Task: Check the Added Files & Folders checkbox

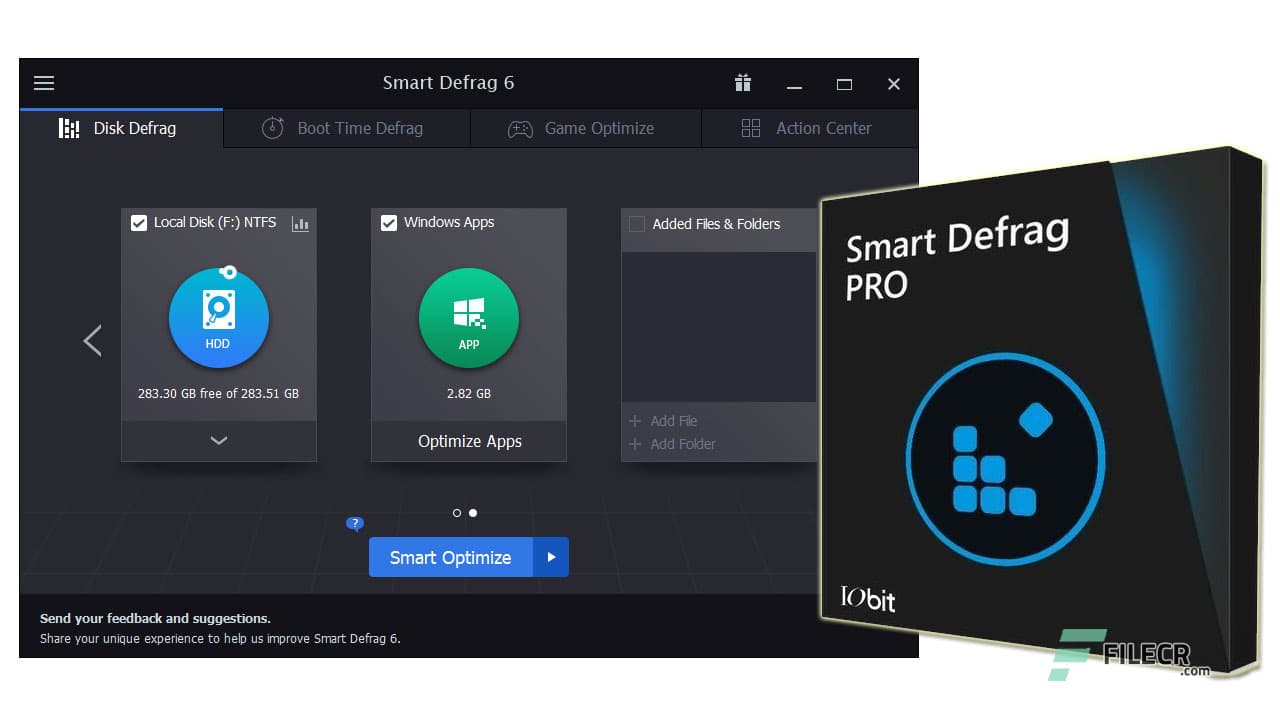Action: 637,224
